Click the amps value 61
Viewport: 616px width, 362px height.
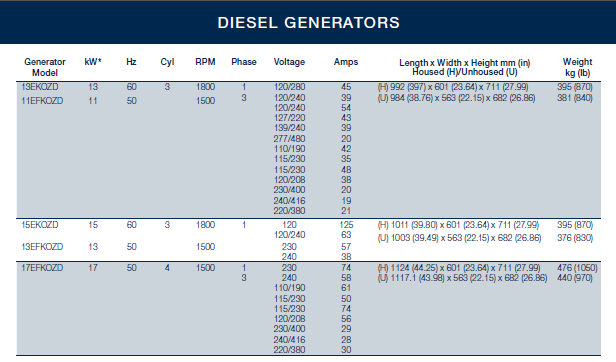tap(346, 288)
